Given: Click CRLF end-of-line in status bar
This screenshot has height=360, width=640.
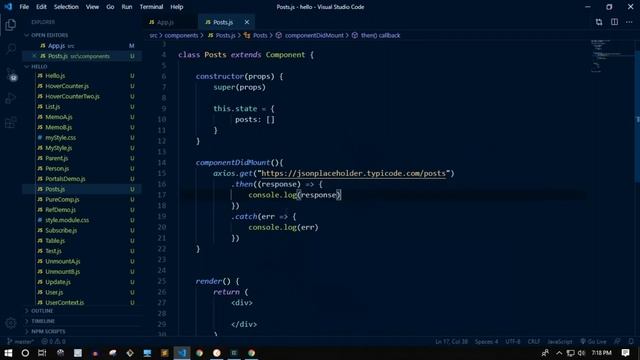Looking at the screenshot, I should (534, 342).
